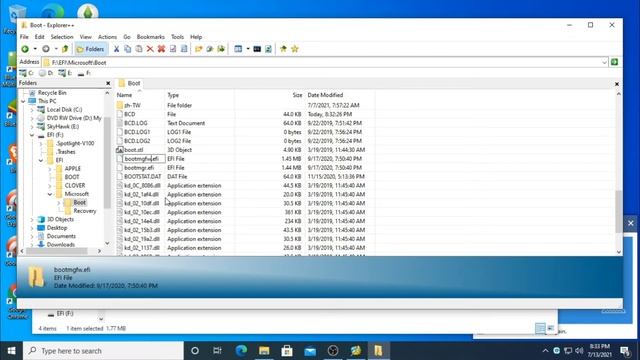The width and height of the screenshot is (640, 360).
Task: Open the File menu
Action: point(24,37)
